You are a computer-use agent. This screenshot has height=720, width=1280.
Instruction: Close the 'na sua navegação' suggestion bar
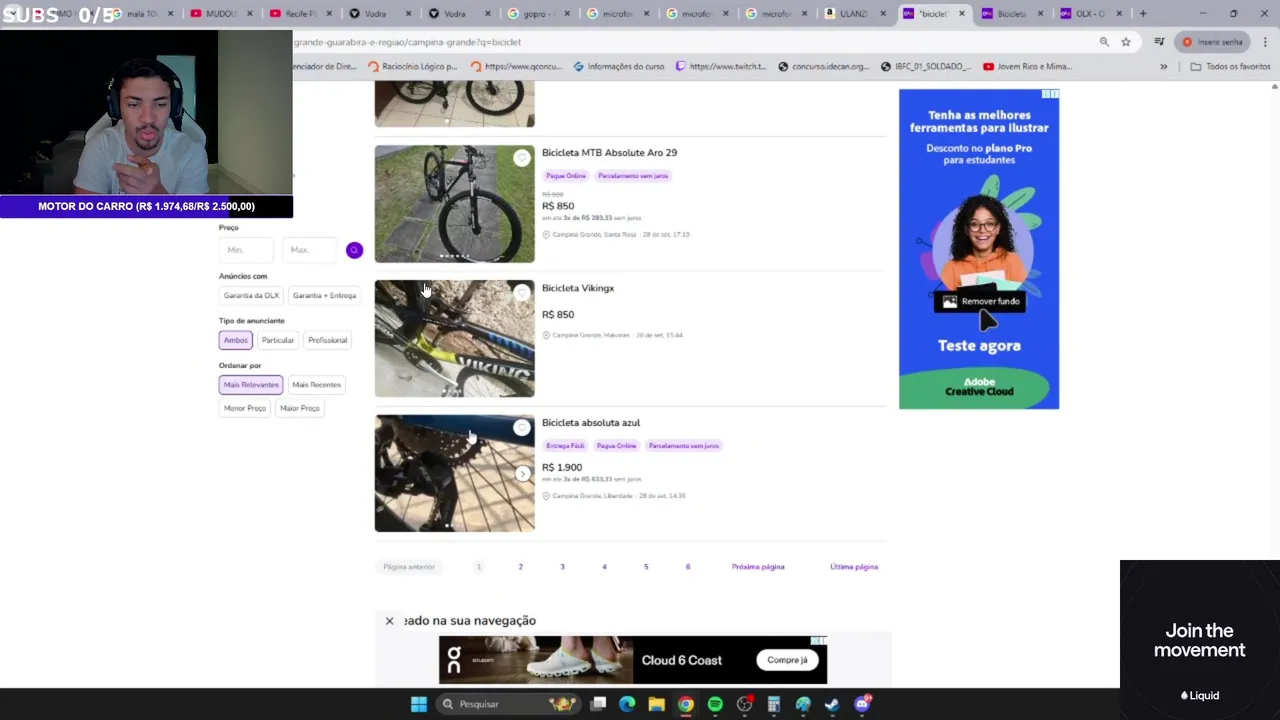(389, 621)
